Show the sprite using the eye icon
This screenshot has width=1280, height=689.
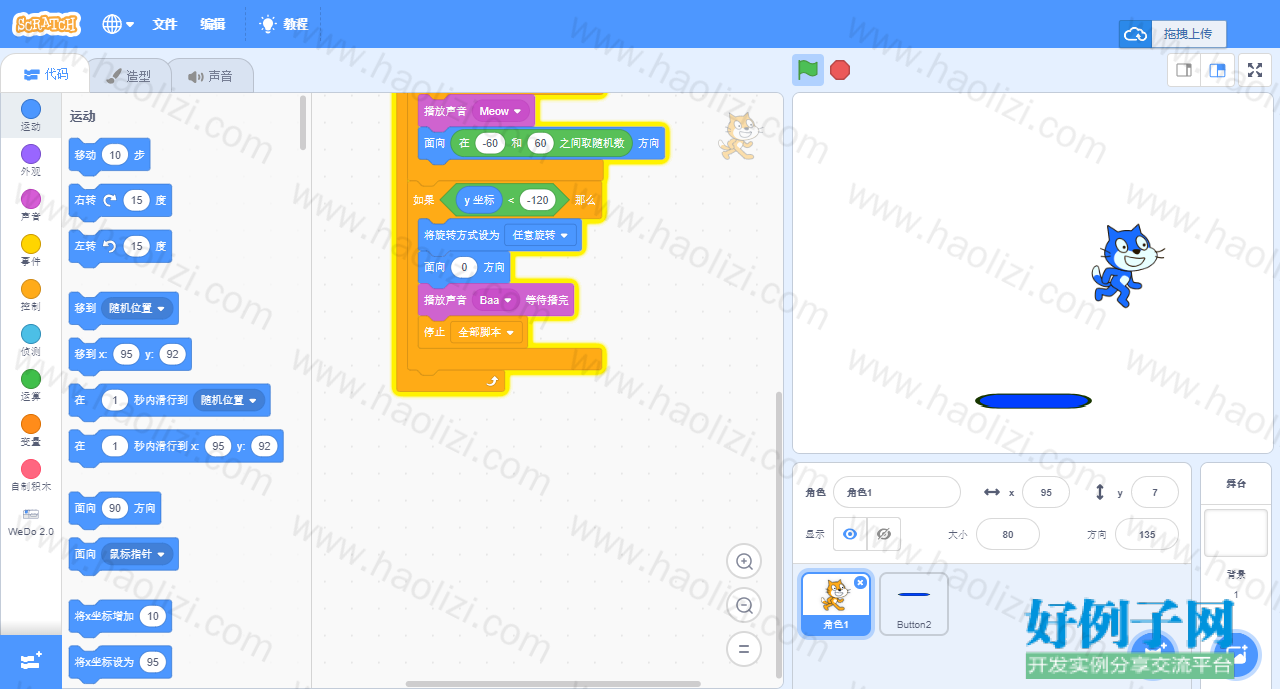point(850,535)
